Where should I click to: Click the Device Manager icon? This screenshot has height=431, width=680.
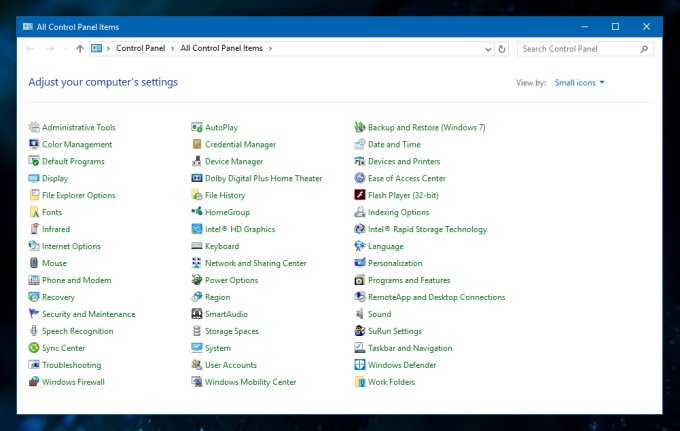tap(197, 161)
